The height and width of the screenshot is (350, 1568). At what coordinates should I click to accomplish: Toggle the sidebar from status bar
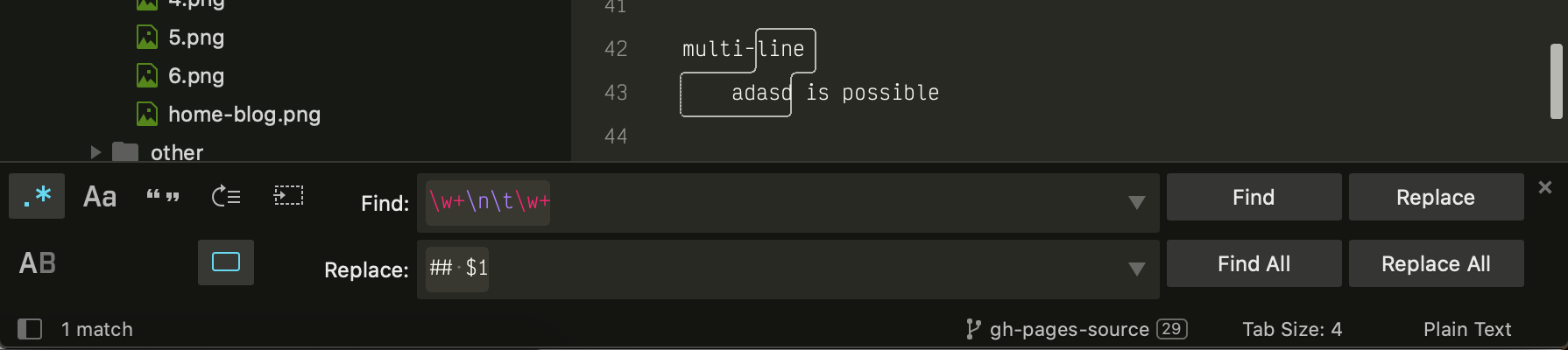tap(30, 329)
